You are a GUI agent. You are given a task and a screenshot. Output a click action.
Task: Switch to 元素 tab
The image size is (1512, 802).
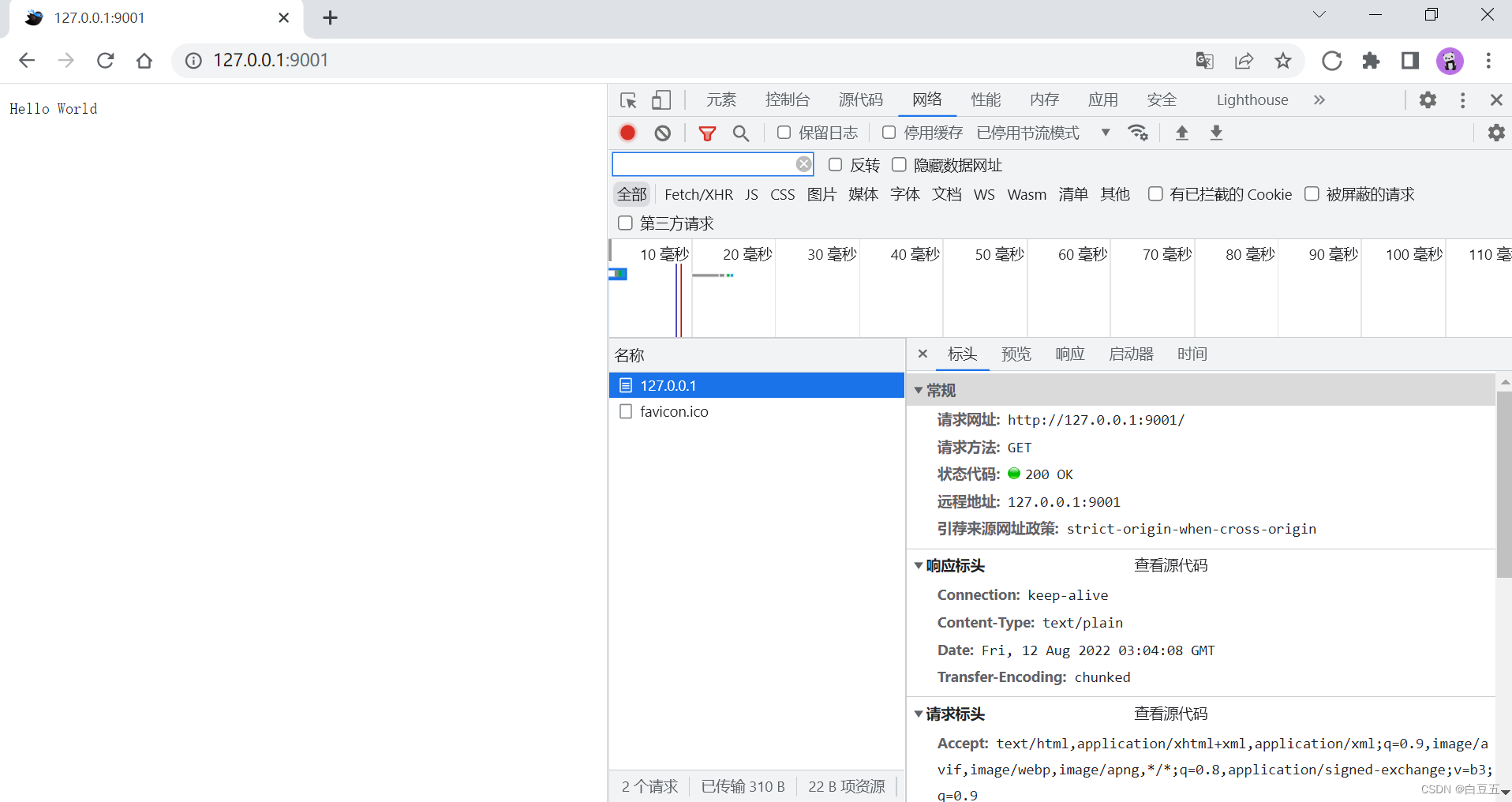coord(721,100)
